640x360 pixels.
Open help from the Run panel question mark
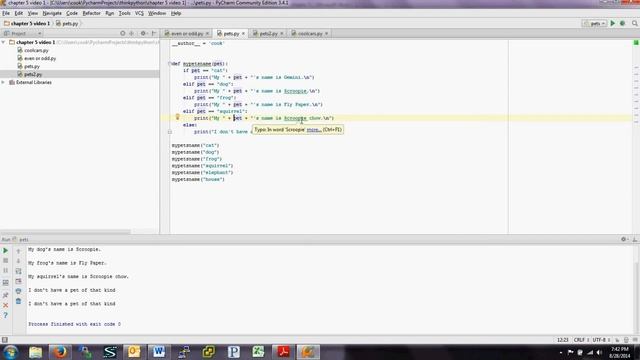point(5,315)
